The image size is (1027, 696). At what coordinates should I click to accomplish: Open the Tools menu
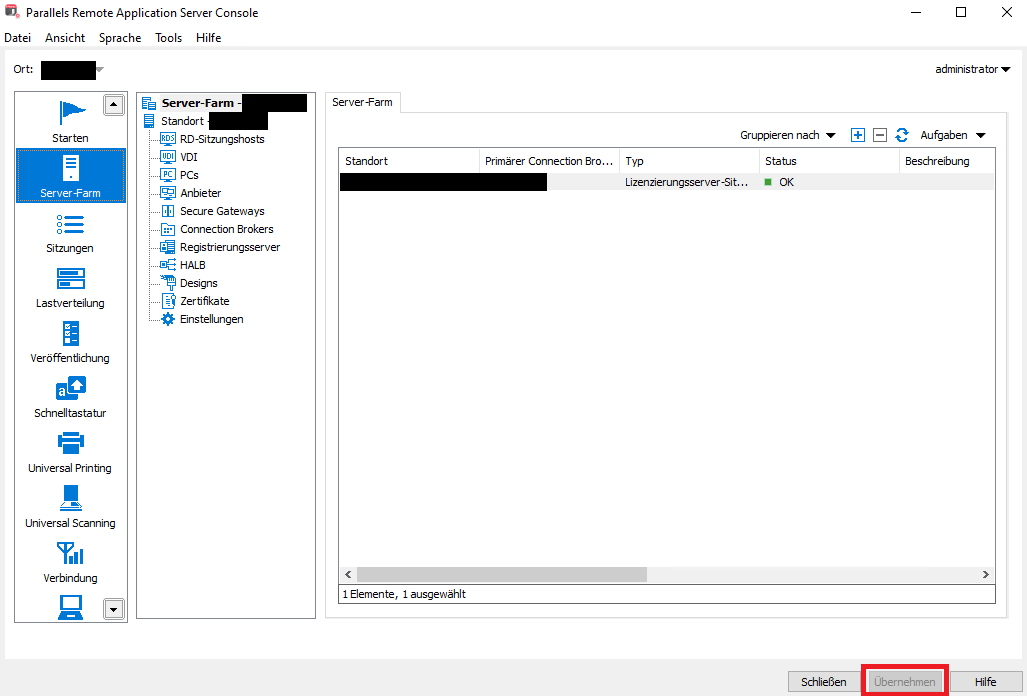pos(168,38)
